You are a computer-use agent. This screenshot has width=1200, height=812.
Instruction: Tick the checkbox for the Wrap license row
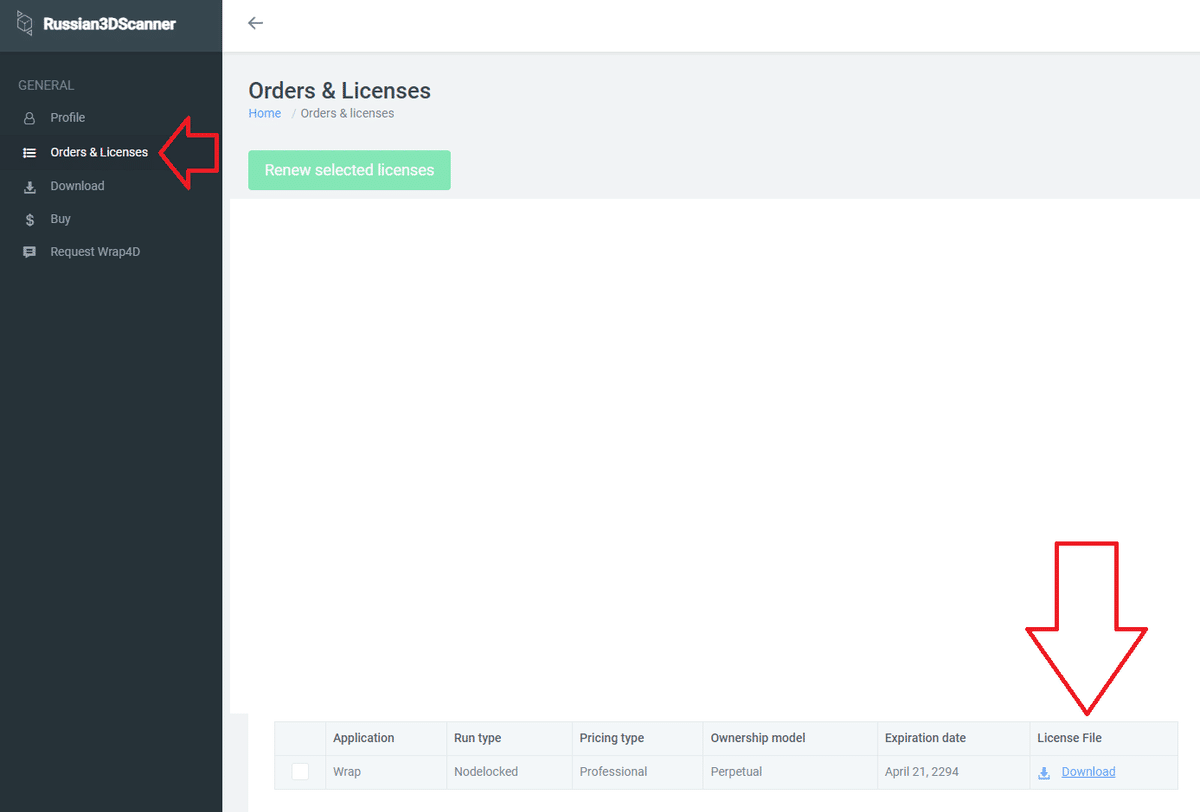[300, 772]
